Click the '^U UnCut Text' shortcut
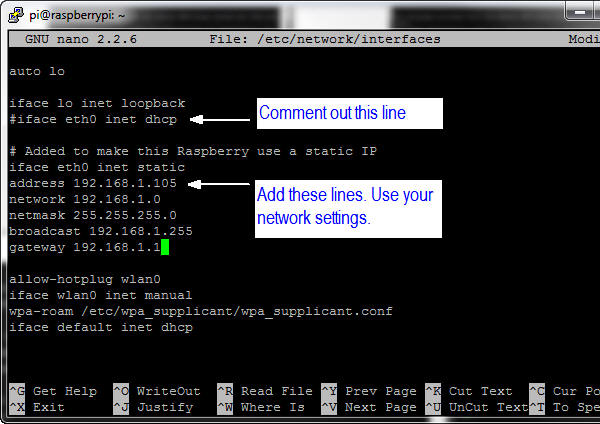 (x=477, y=407)
